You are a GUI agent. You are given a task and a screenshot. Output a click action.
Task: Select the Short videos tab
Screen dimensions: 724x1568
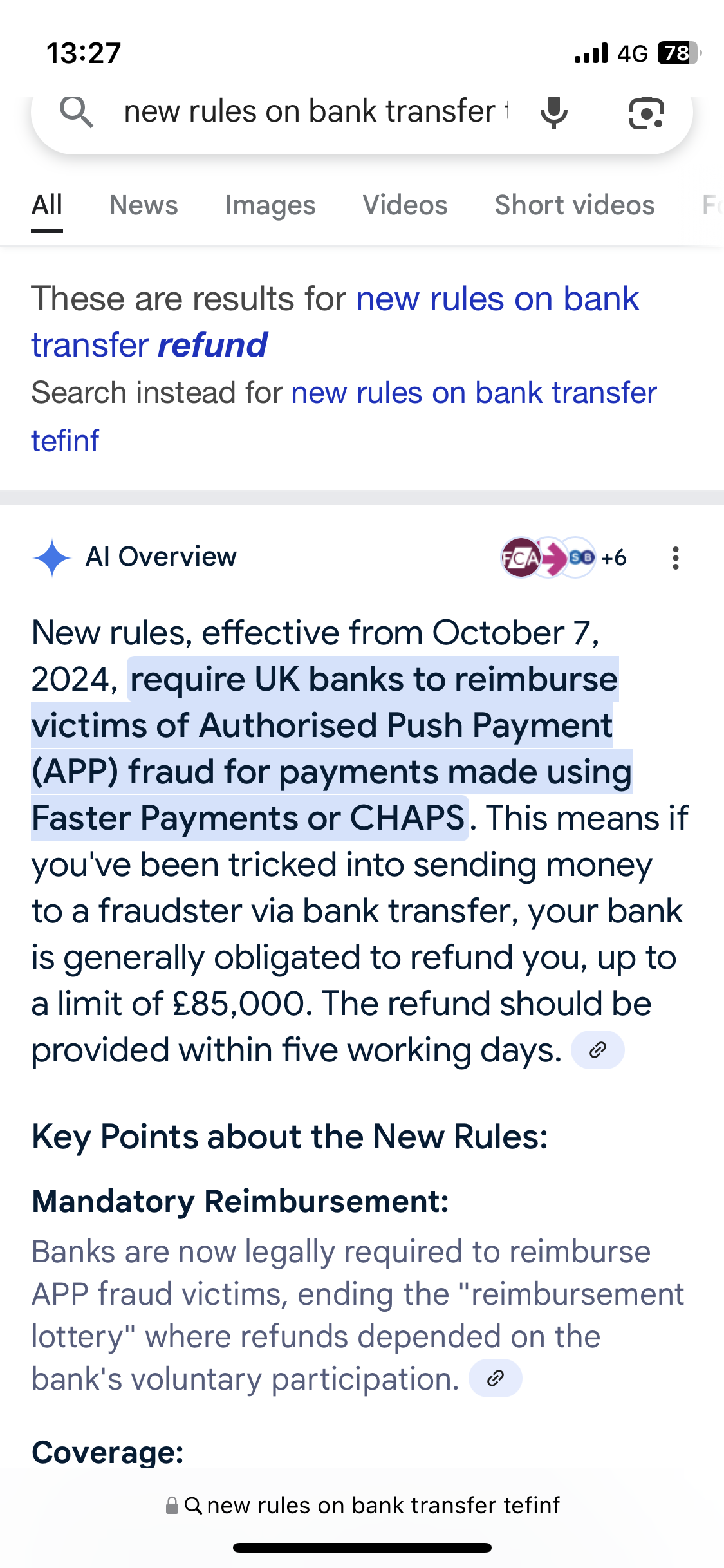(574, 205)
